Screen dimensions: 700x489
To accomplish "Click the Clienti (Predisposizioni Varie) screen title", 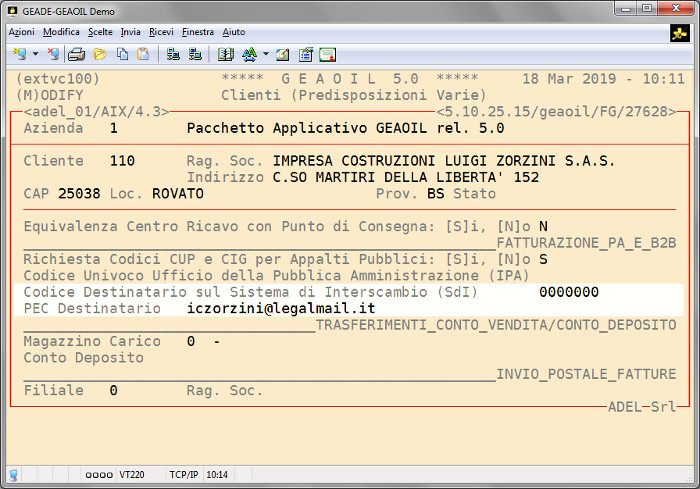I will (x=354, y=95).
